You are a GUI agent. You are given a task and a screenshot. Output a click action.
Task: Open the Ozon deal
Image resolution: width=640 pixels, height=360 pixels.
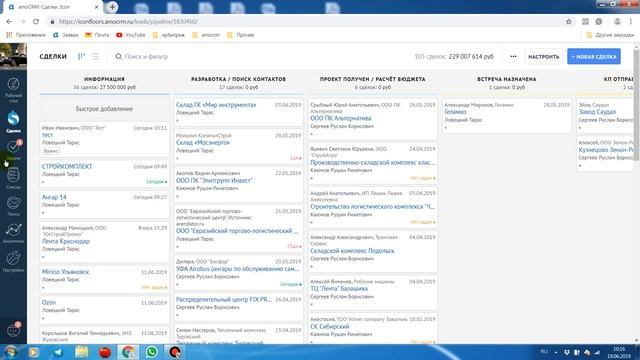(x=49, y=302)
